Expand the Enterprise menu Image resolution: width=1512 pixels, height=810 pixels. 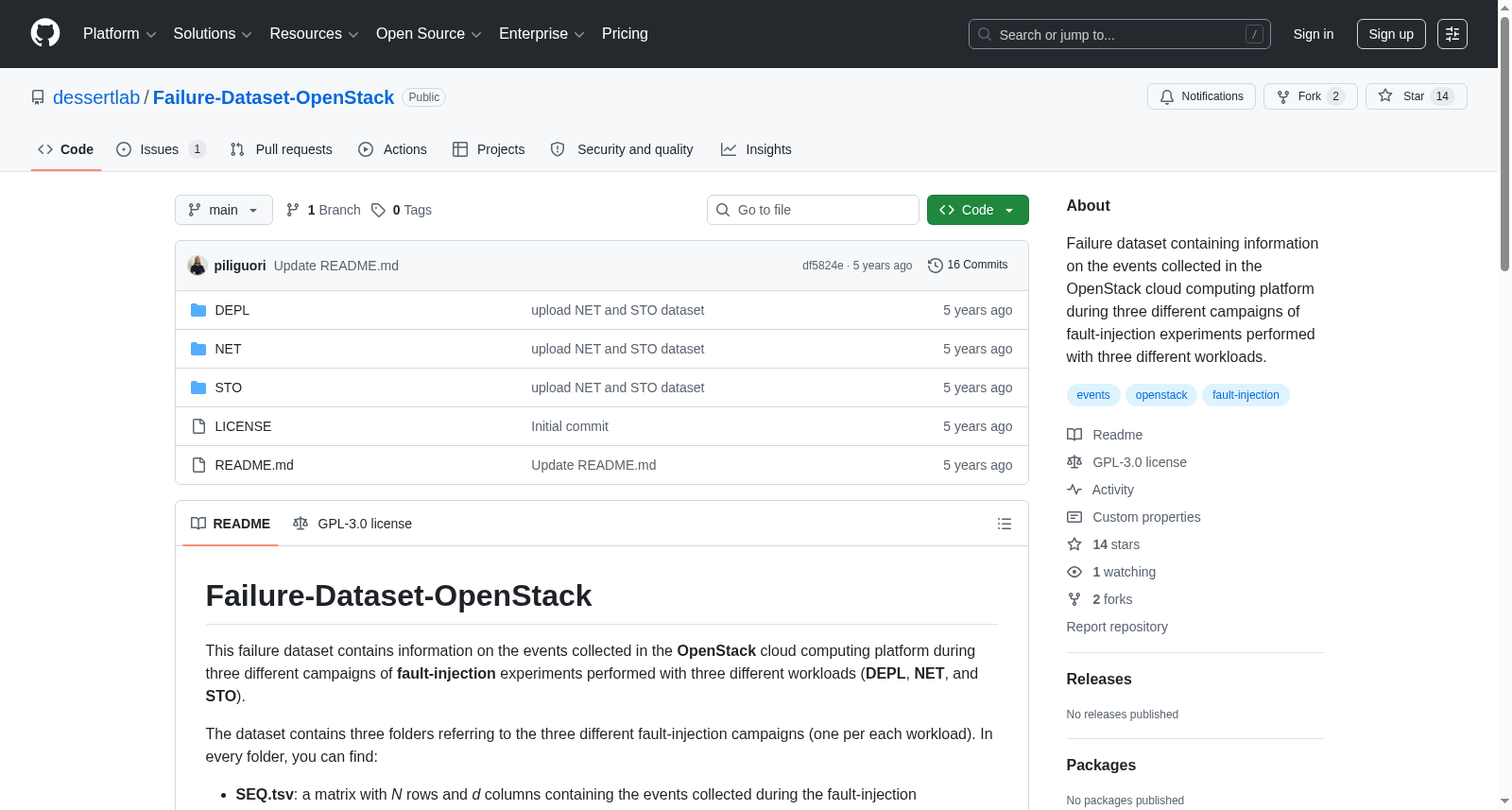(x=541, y=34)
